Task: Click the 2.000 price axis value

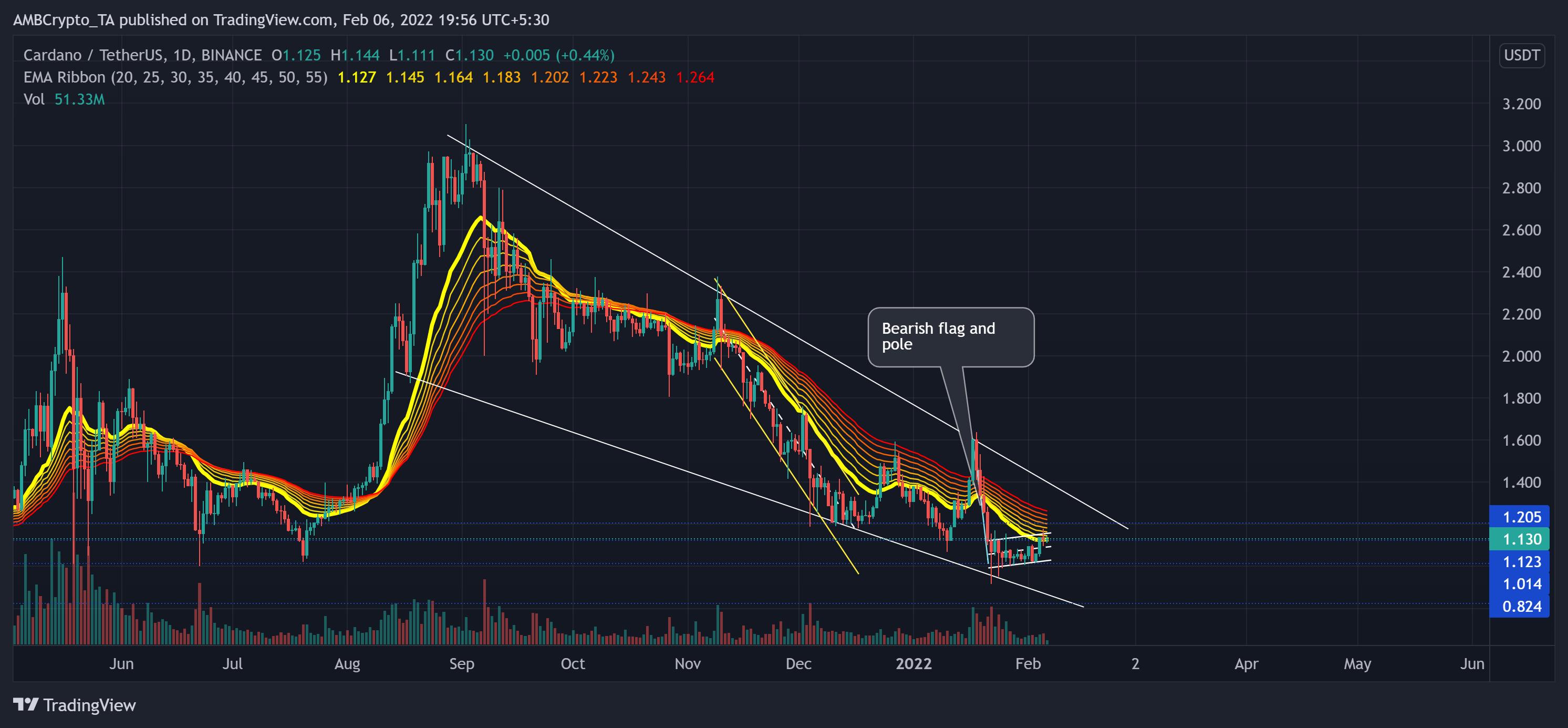Action: click(x=1521, y=356)
